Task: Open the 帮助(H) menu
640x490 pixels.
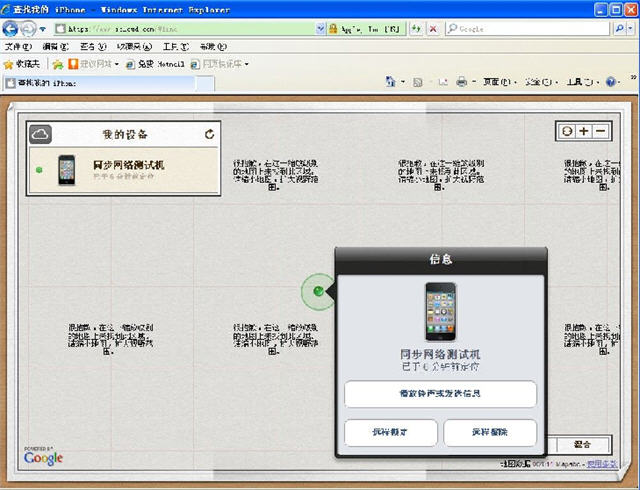Action: click(x=213, y=47)
